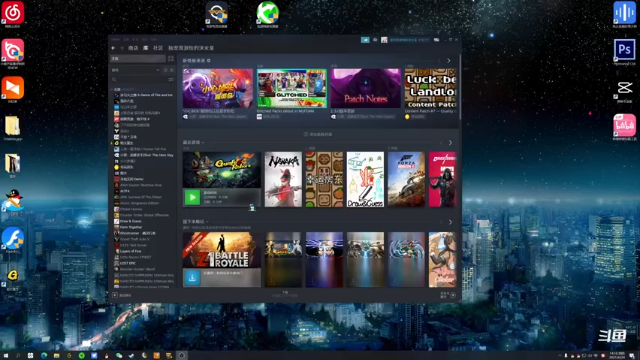Show recent games clock icon in sidebar

click(166, 70)
